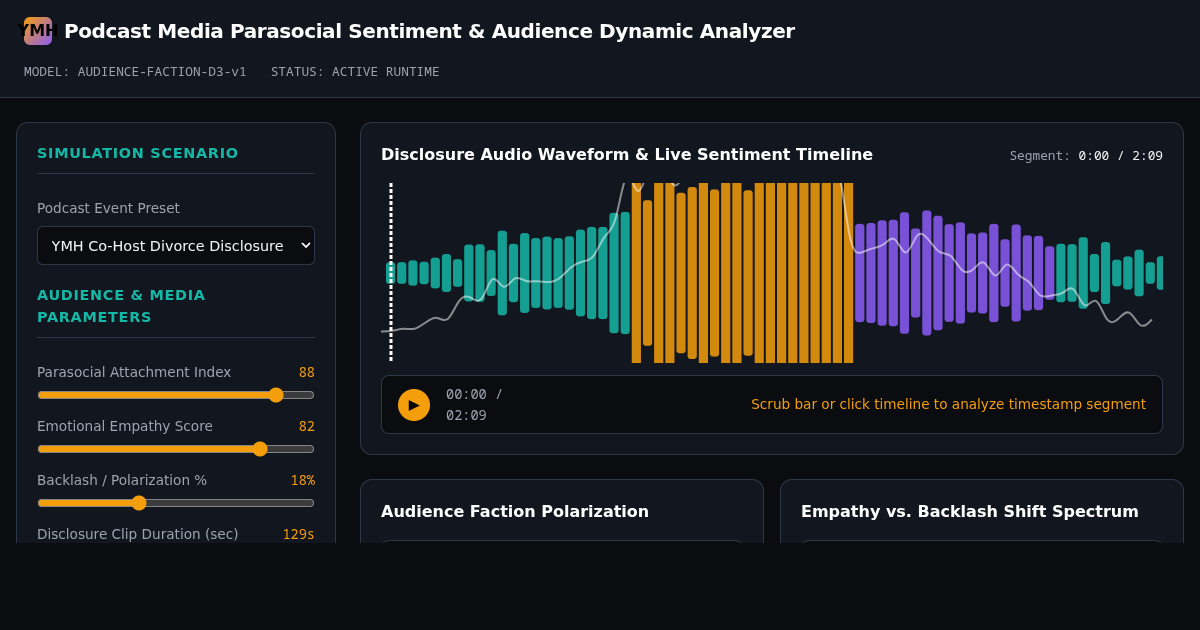Click the clip duration value '129s'
Screen dimensions: 1200x630
click(x=298, y=534)
